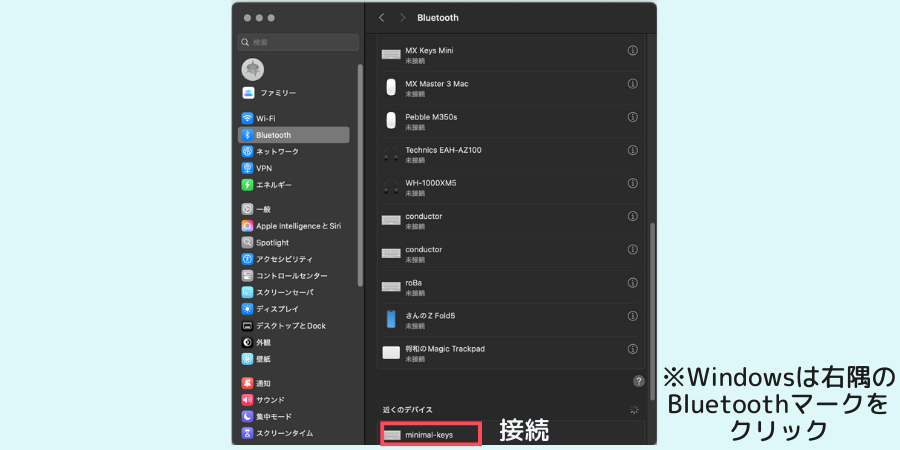Screen dimensions: 900x450
Task: Open Apple Intelligence と Siri settings
Action: 294,226
